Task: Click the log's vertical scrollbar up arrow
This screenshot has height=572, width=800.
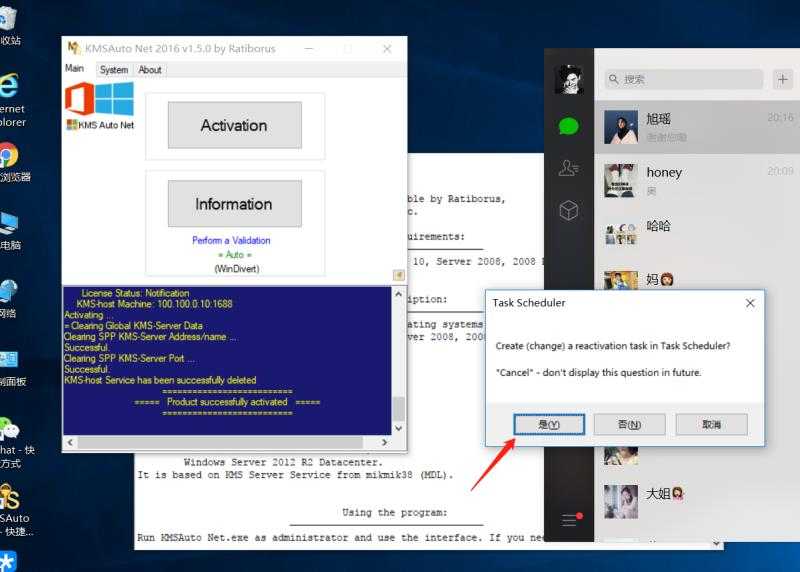Action: point(398,294)
